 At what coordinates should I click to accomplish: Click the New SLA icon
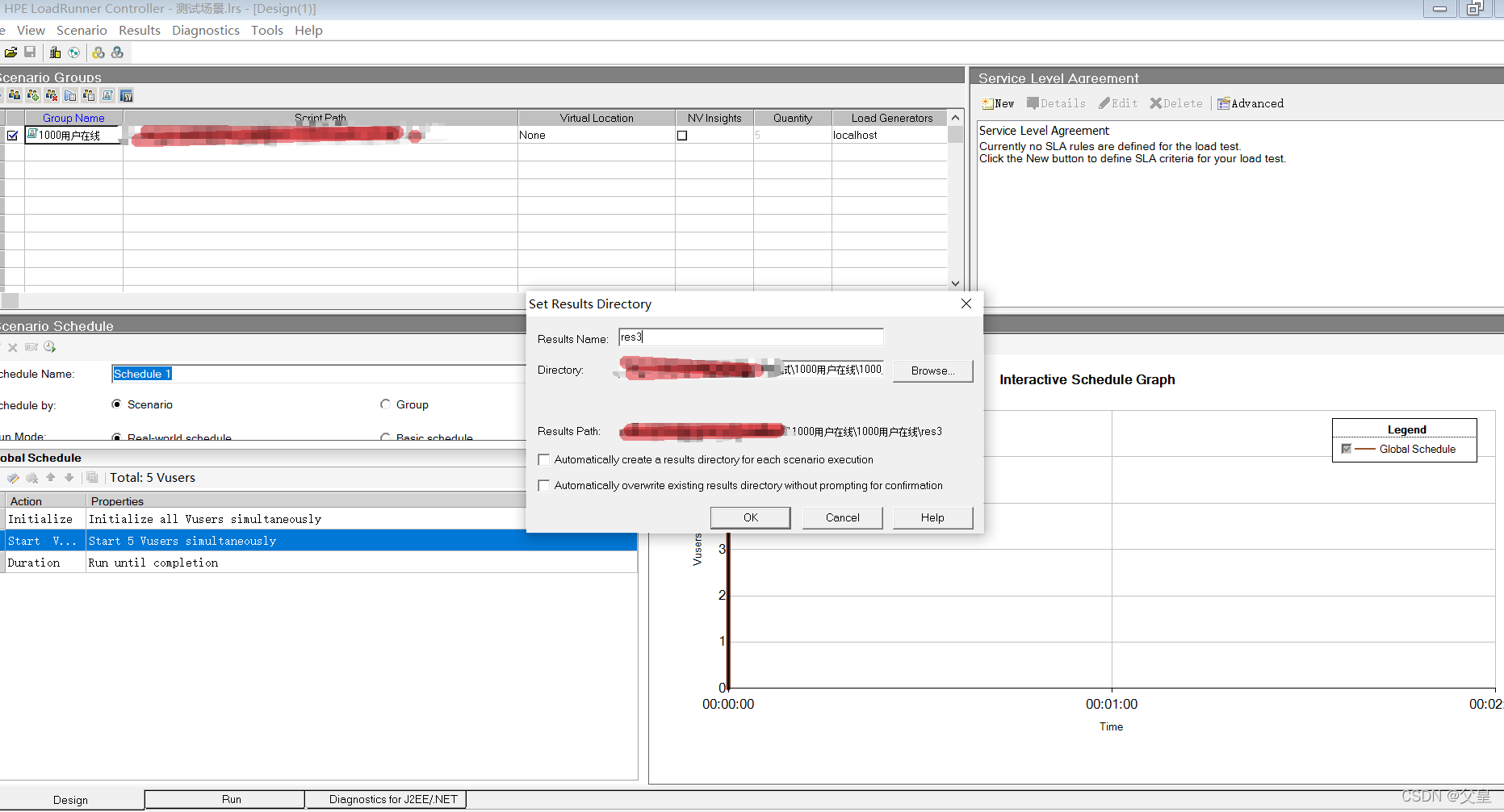tap(998, 103)
